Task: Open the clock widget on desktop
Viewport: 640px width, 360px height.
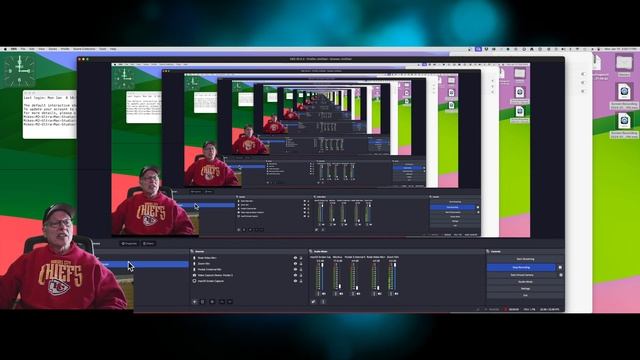Action: 19,70
